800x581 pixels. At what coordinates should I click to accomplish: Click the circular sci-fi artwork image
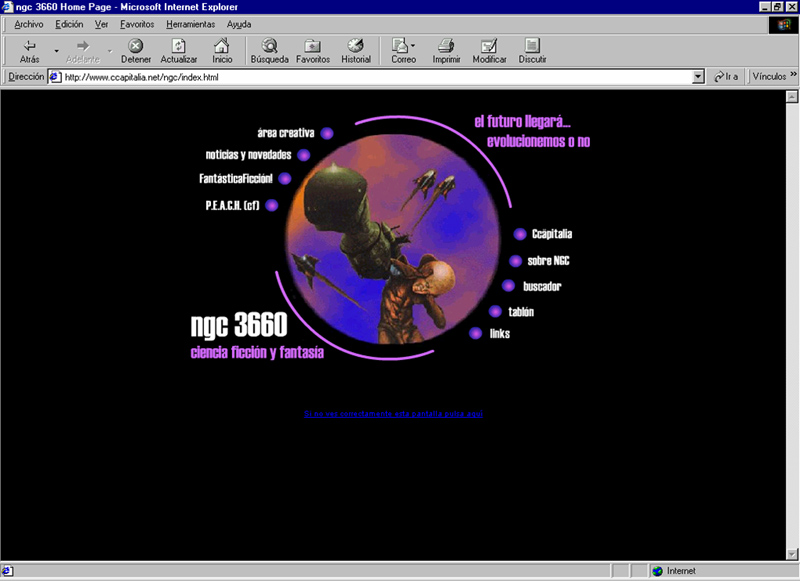point(393,239)
